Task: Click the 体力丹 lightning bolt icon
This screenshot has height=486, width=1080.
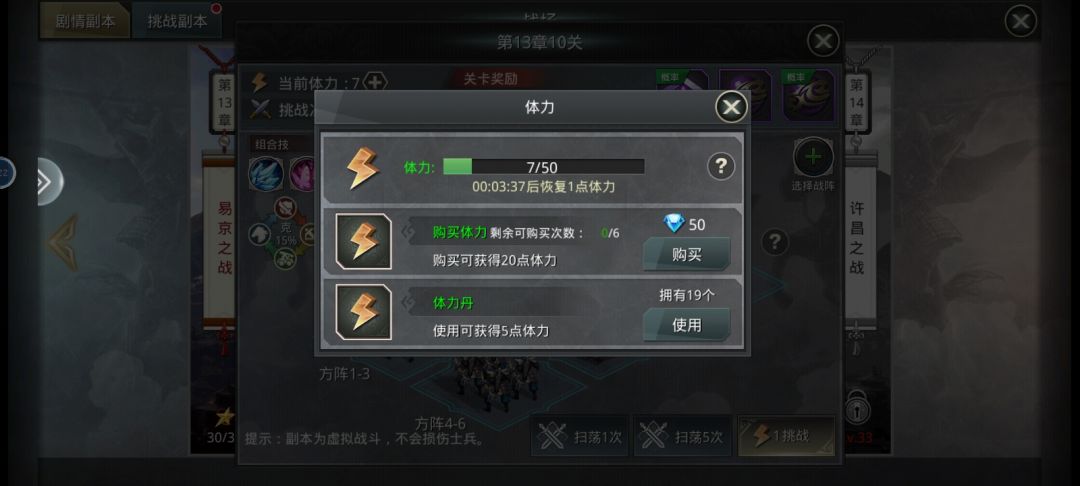Action: click(x=364, y=312)
